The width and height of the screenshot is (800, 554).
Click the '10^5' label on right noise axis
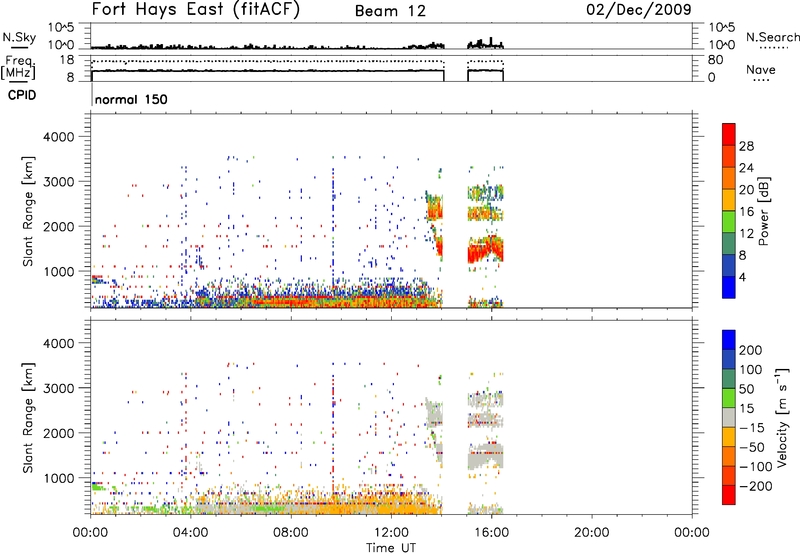pos(721,28)
